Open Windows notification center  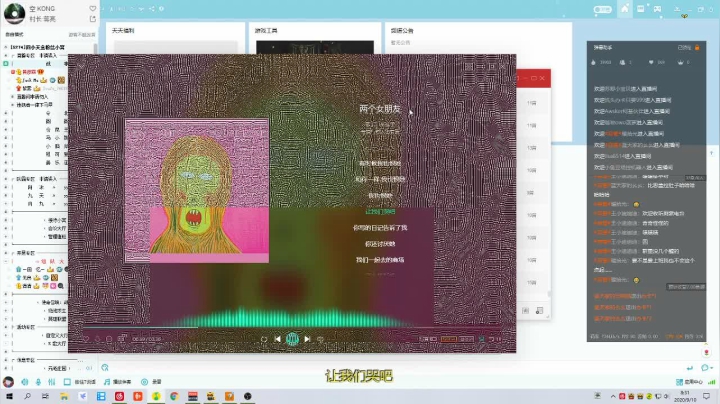(707, 396)
